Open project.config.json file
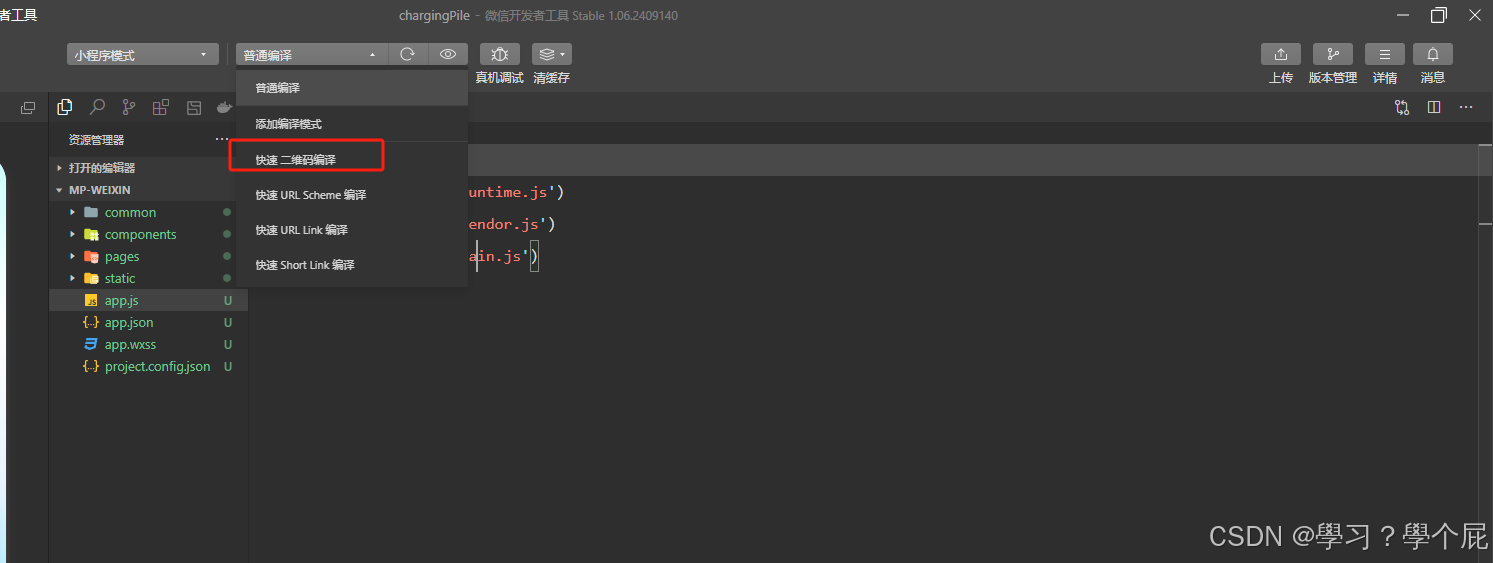 (x=148, y=366)
